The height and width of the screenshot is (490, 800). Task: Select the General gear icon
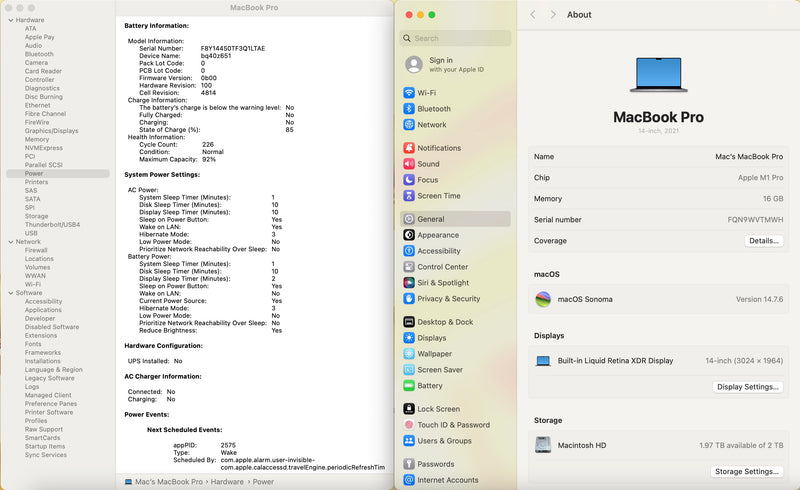click(409, 219)
